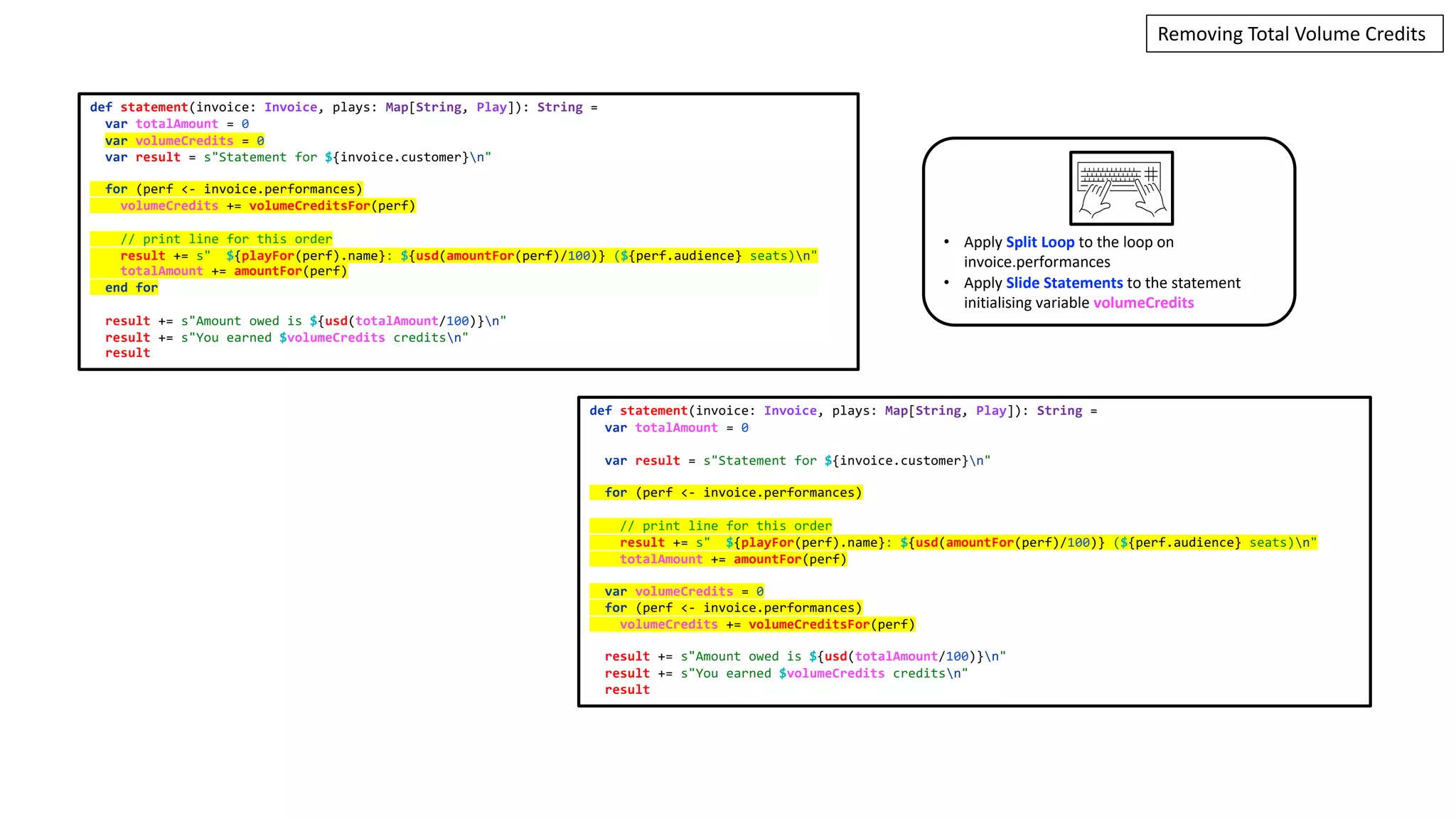
Task: Click the final 'result' line in bottom code
Action: [627, 690]
